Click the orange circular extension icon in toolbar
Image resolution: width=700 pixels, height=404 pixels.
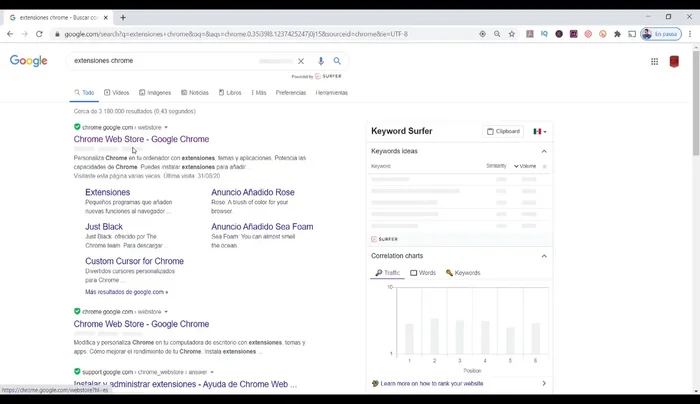(603, 34)
